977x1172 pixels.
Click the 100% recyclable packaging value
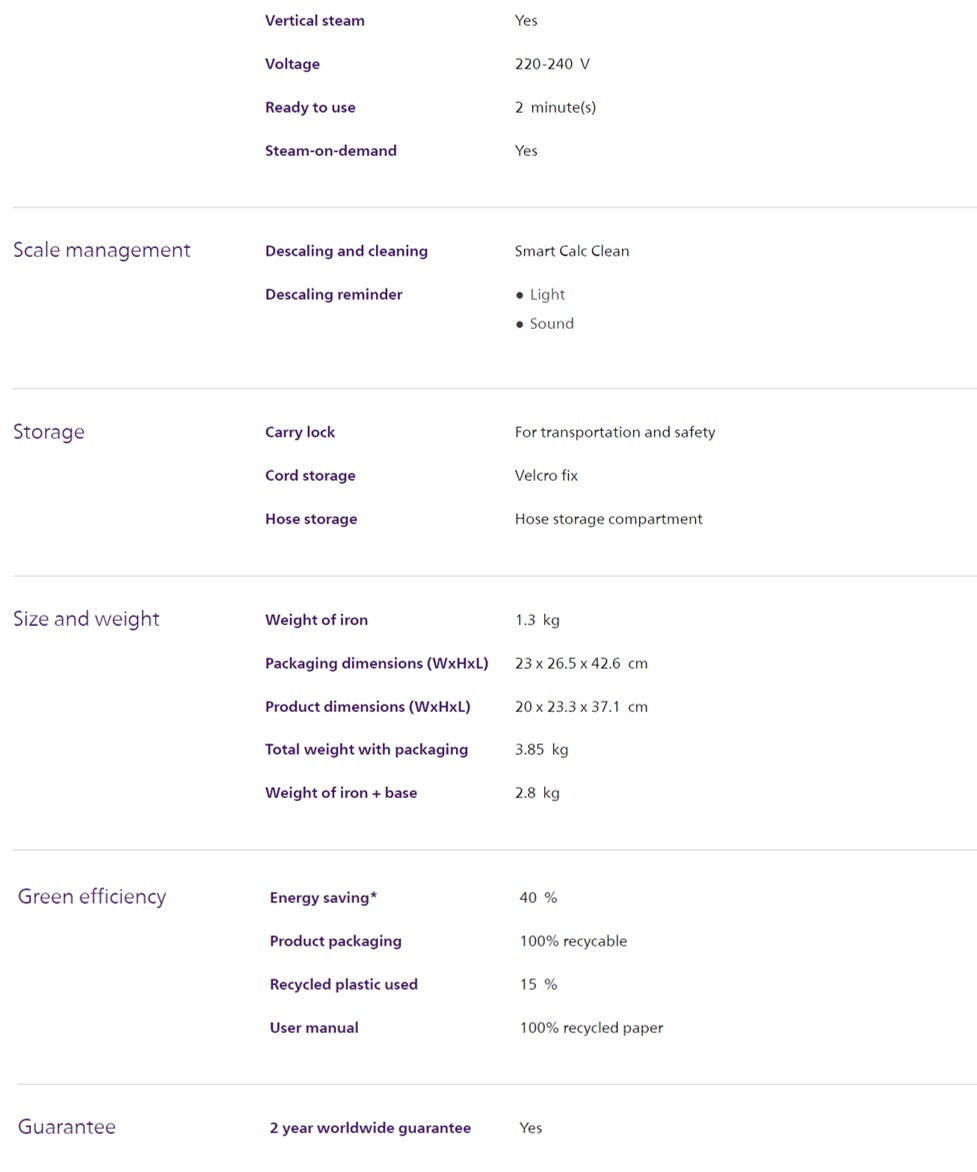click(573, 941)
